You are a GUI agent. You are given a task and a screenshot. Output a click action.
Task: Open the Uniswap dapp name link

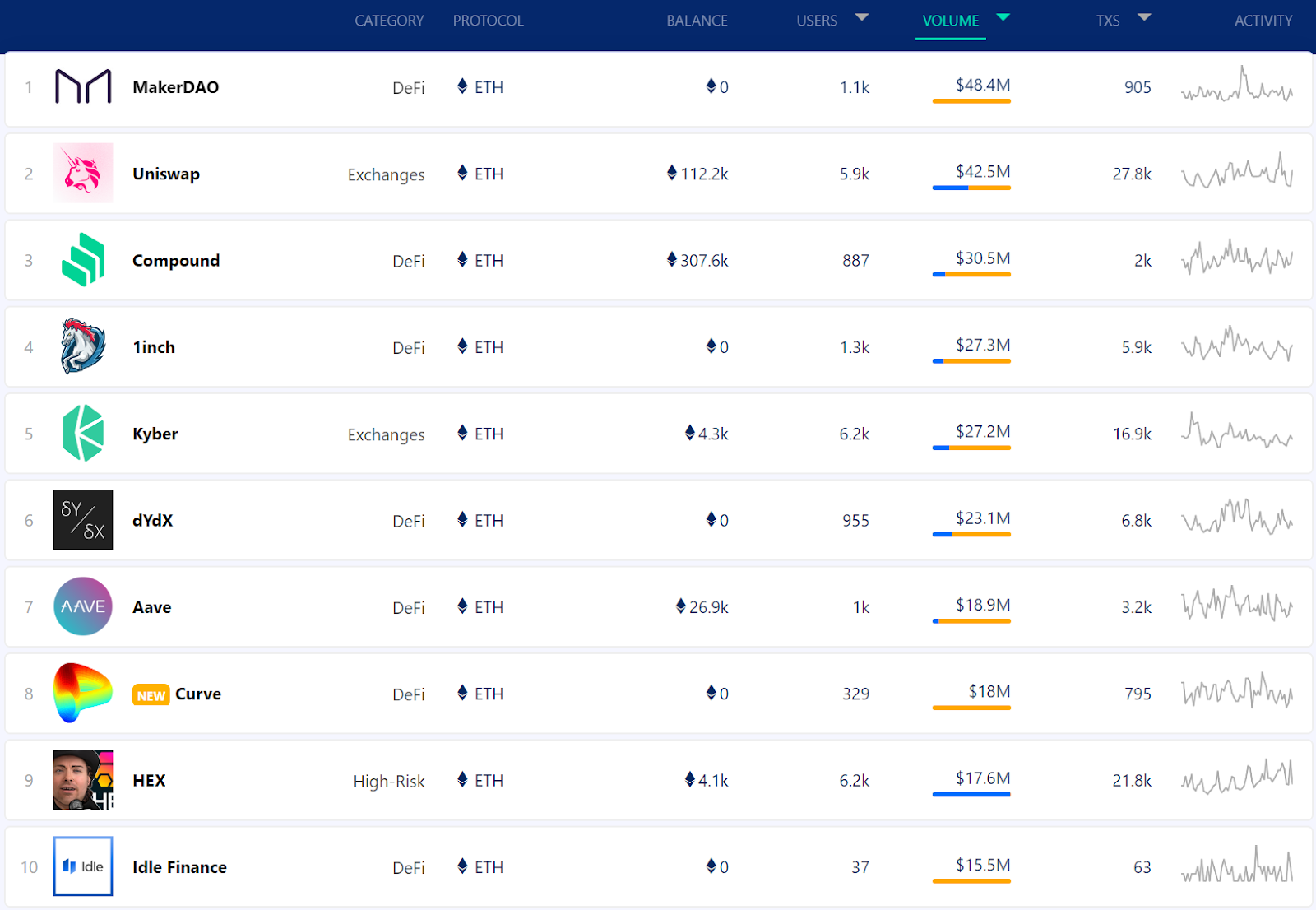(x=166, y=174)
